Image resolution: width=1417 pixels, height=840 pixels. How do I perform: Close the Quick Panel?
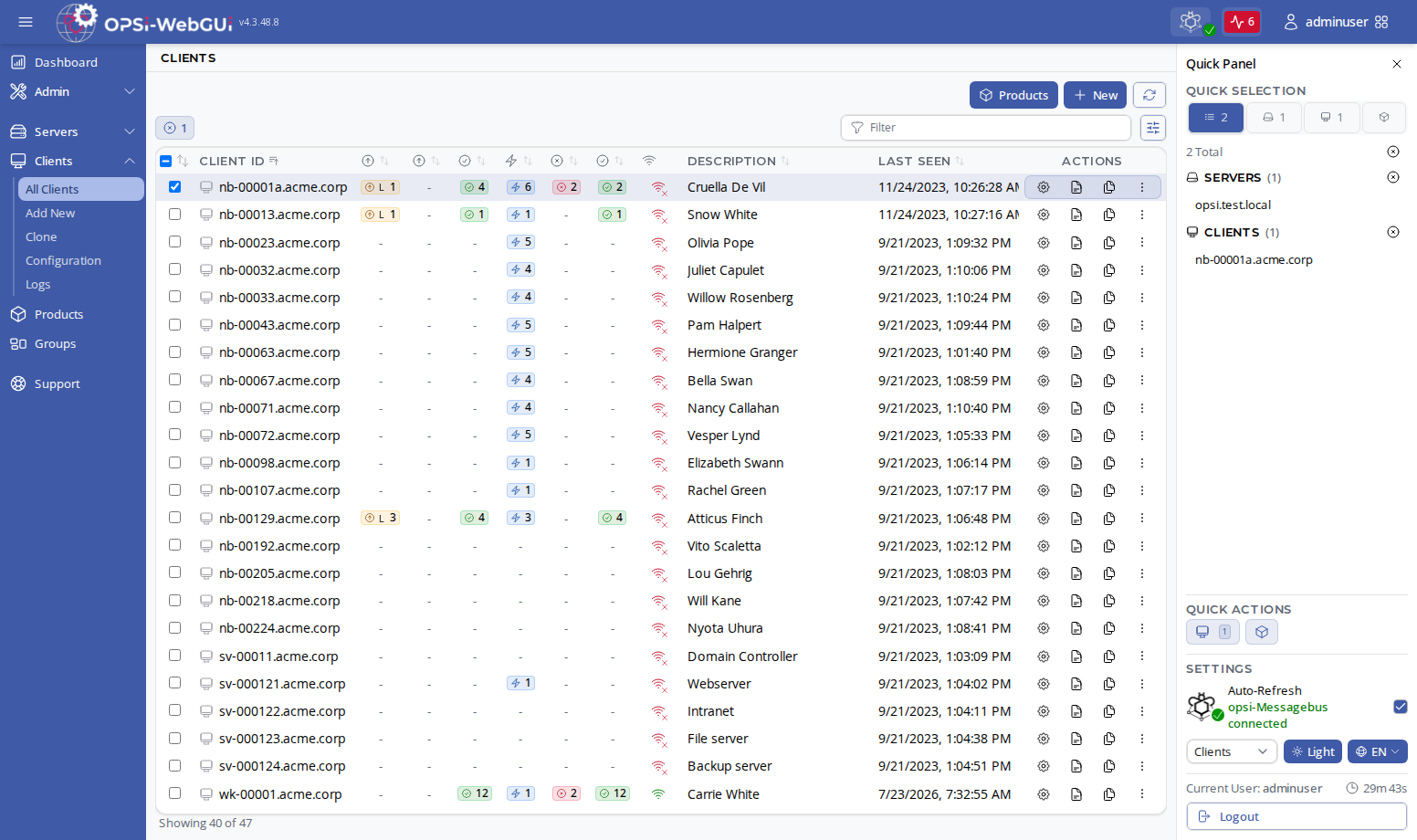tap(1396, 64)
